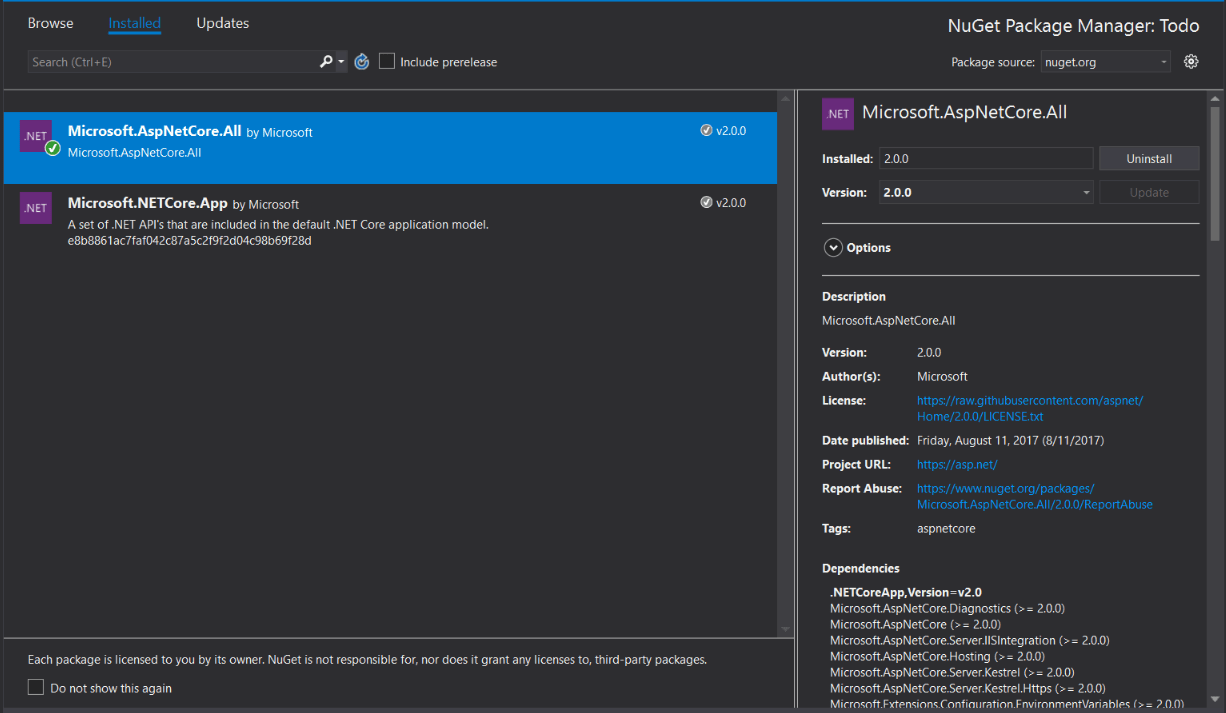The image size is (1226, 713).
Task: Click the .NET icon in details header
Action: click(838, 114)
